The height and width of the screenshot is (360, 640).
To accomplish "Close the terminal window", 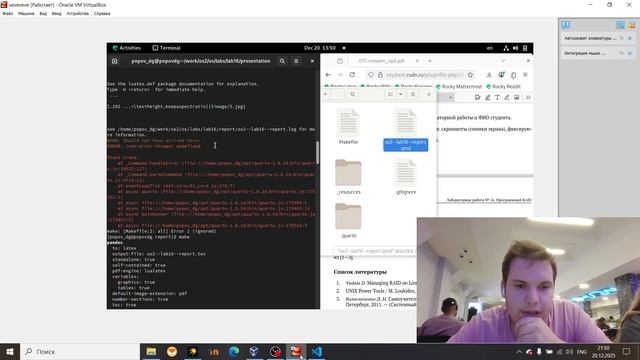I will 312,61.
